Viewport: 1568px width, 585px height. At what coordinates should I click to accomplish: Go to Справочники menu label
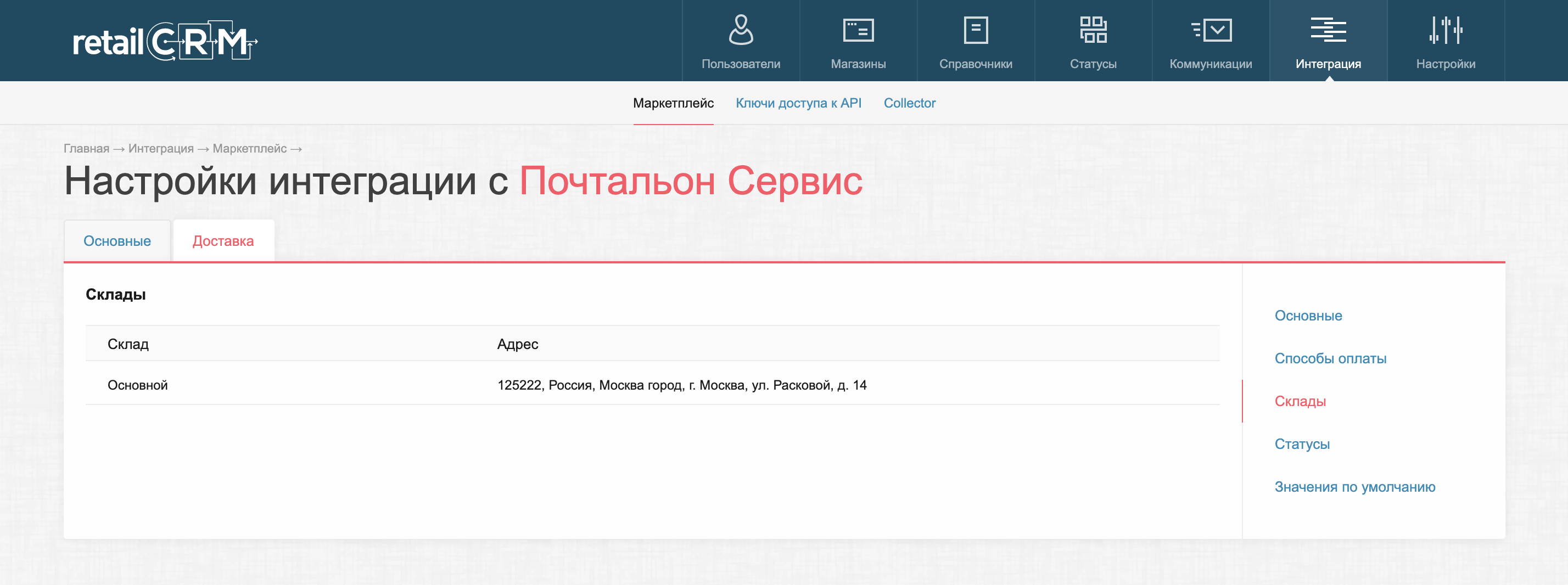point(976,64)
